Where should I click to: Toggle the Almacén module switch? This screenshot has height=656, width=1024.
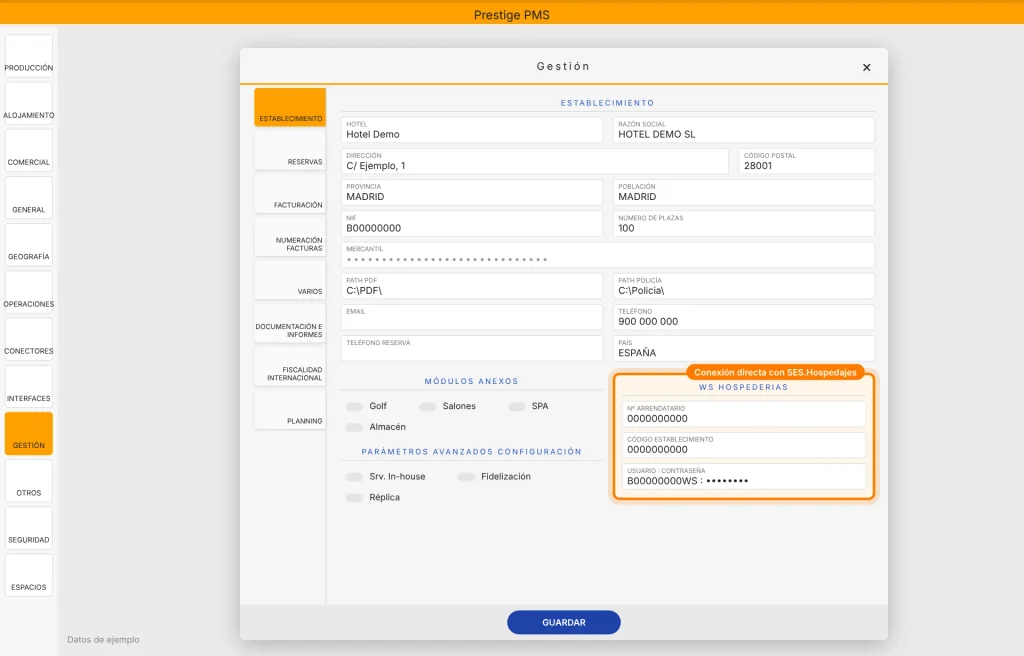[355, 427]
